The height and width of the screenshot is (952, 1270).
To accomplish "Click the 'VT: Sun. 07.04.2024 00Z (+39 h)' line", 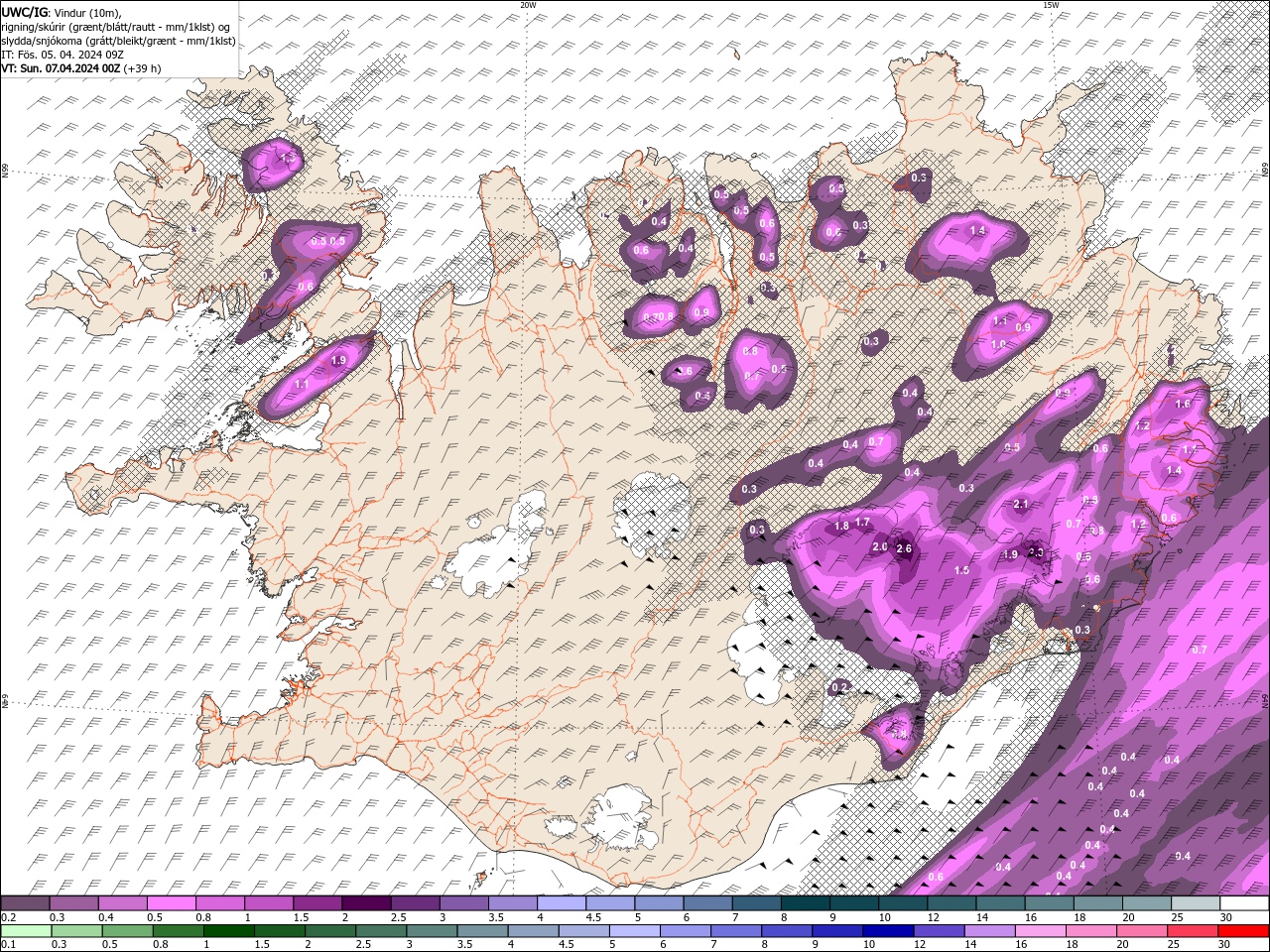I will tap(81, 68).
